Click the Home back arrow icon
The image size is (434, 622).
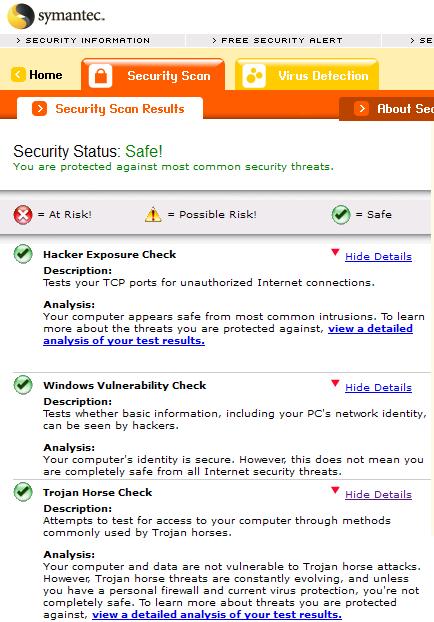coord(18,75)
